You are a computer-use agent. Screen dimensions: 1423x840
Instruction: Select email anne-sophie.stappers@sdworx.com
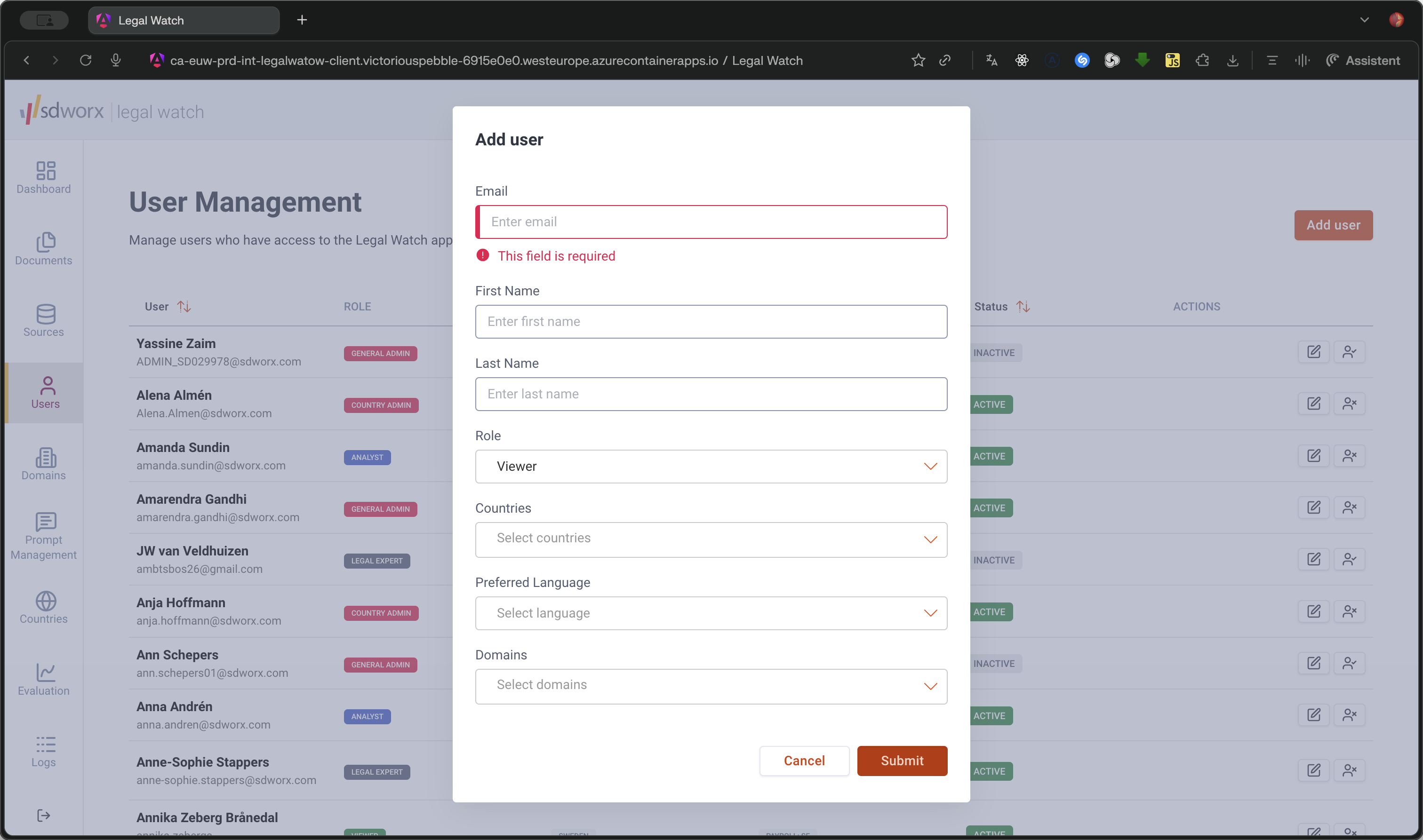pos(226,780)
